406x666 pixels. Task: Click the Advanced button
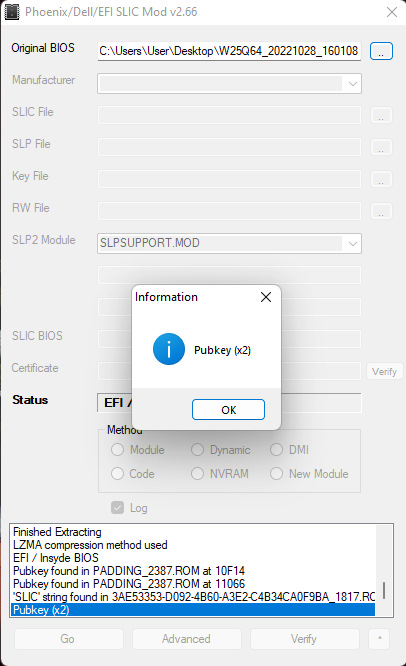(186, 639)
